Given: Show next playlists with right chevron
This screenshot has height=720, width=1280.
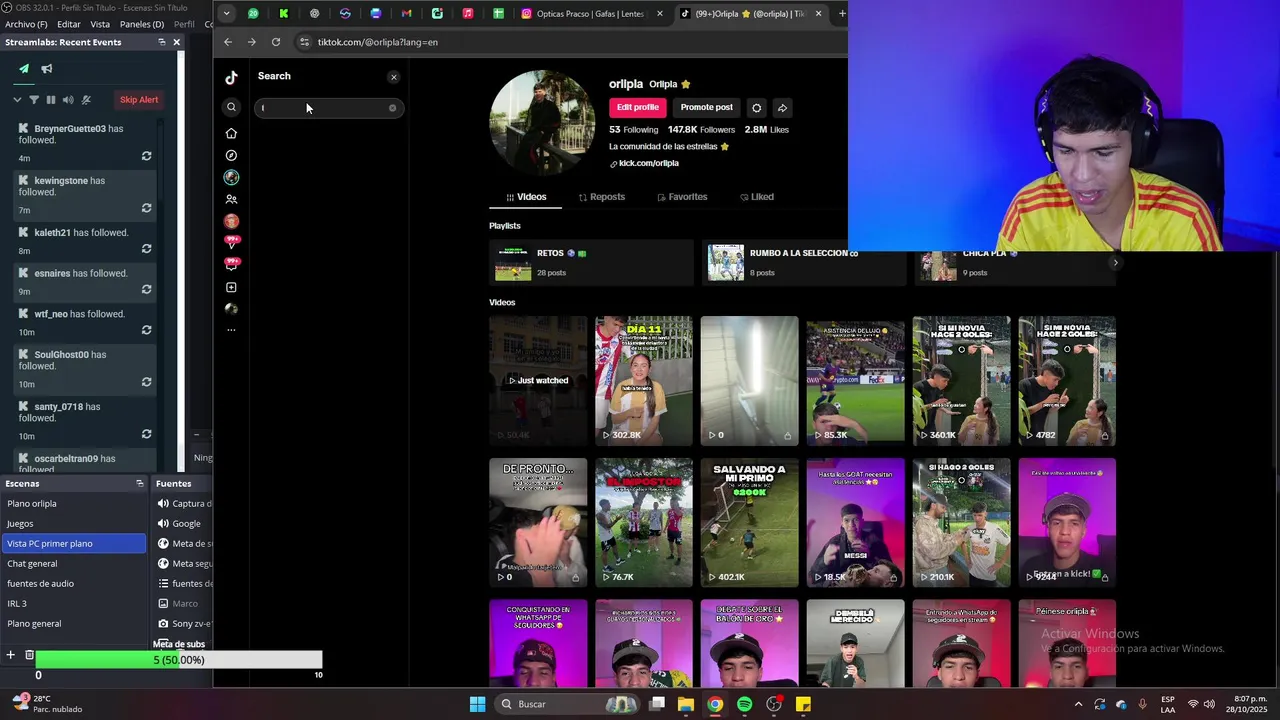Looking at the screenshot, I should 1115,263.
